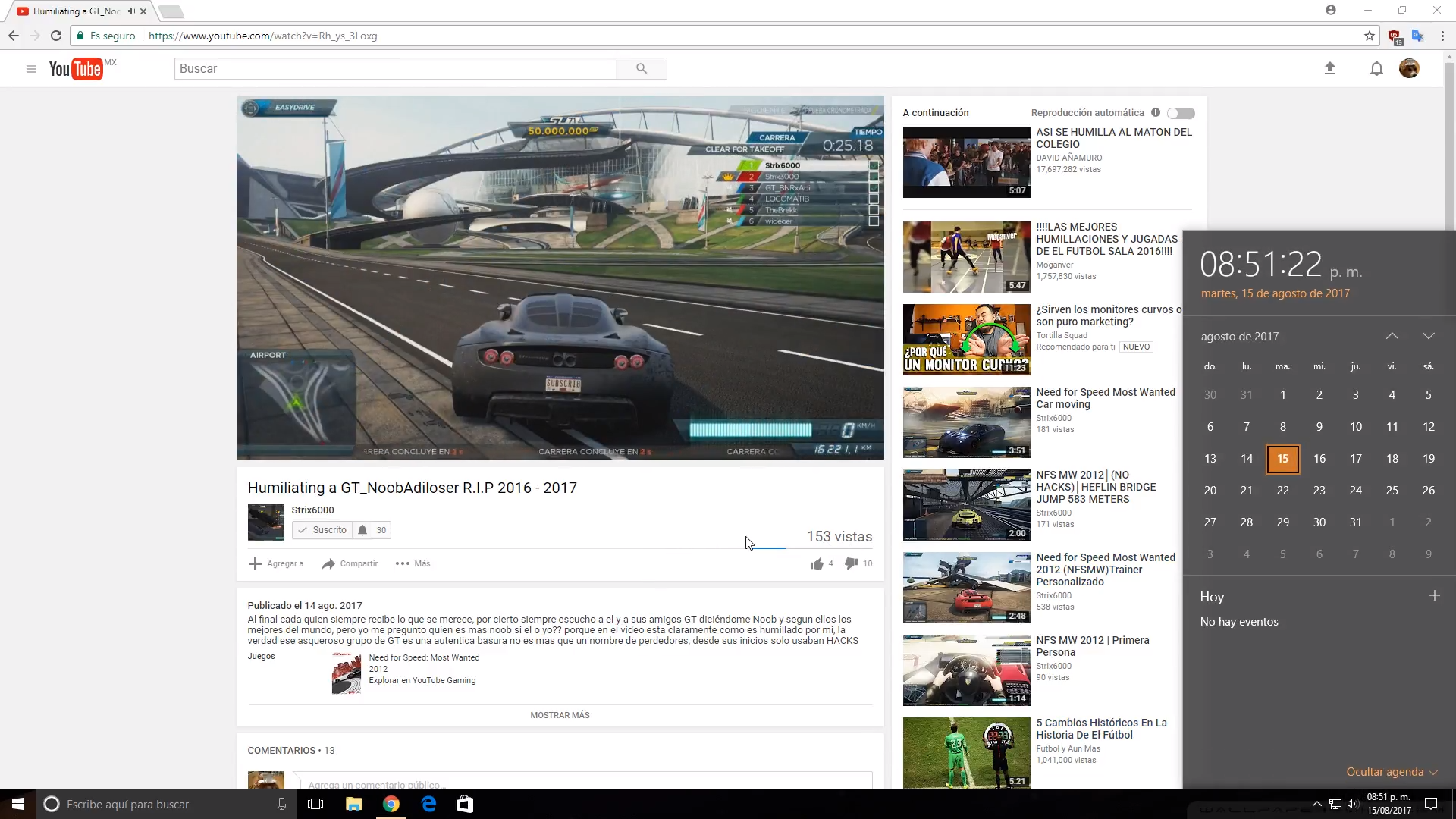Bookmark this page with the star icon
Viewport: 1456px width, 819px height.
[x=1370, y=36]
